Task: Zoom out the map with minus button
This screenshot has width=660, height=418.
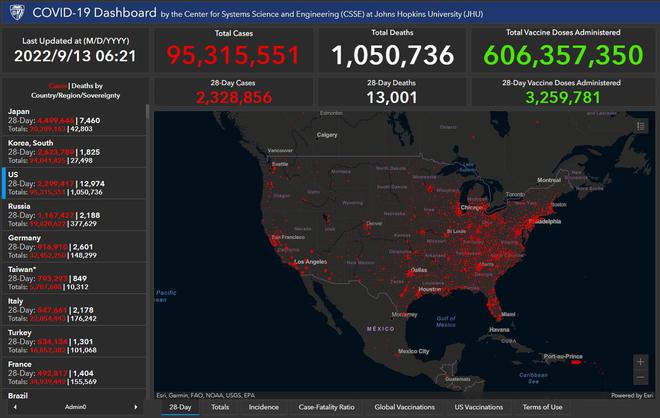Action: tap(640, 378)
